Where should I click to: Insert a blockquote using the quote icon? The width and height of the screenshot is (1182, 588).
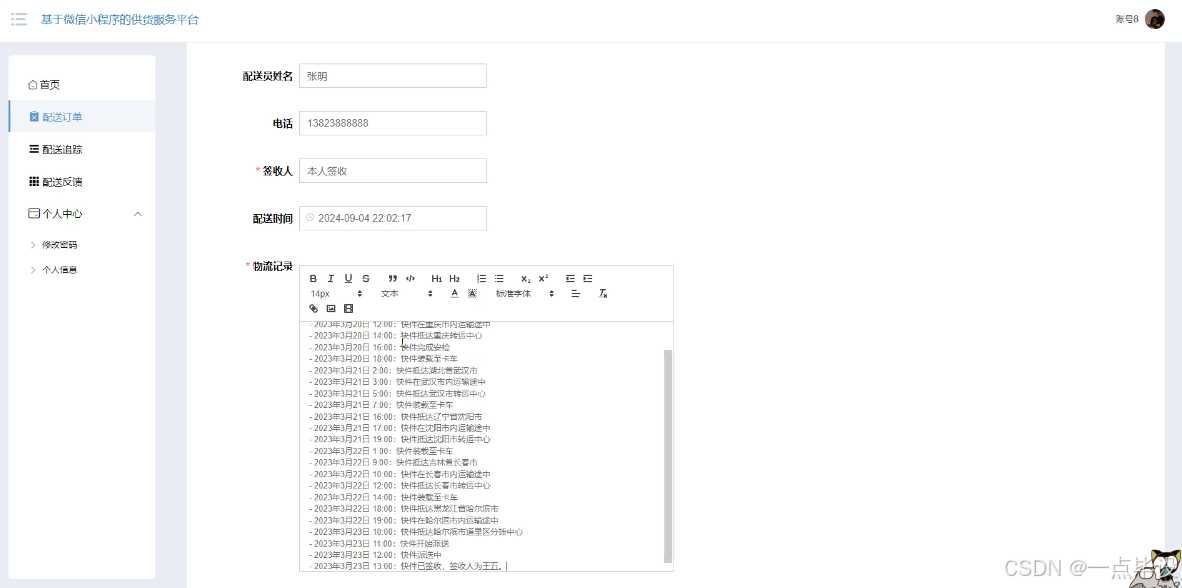392,278
